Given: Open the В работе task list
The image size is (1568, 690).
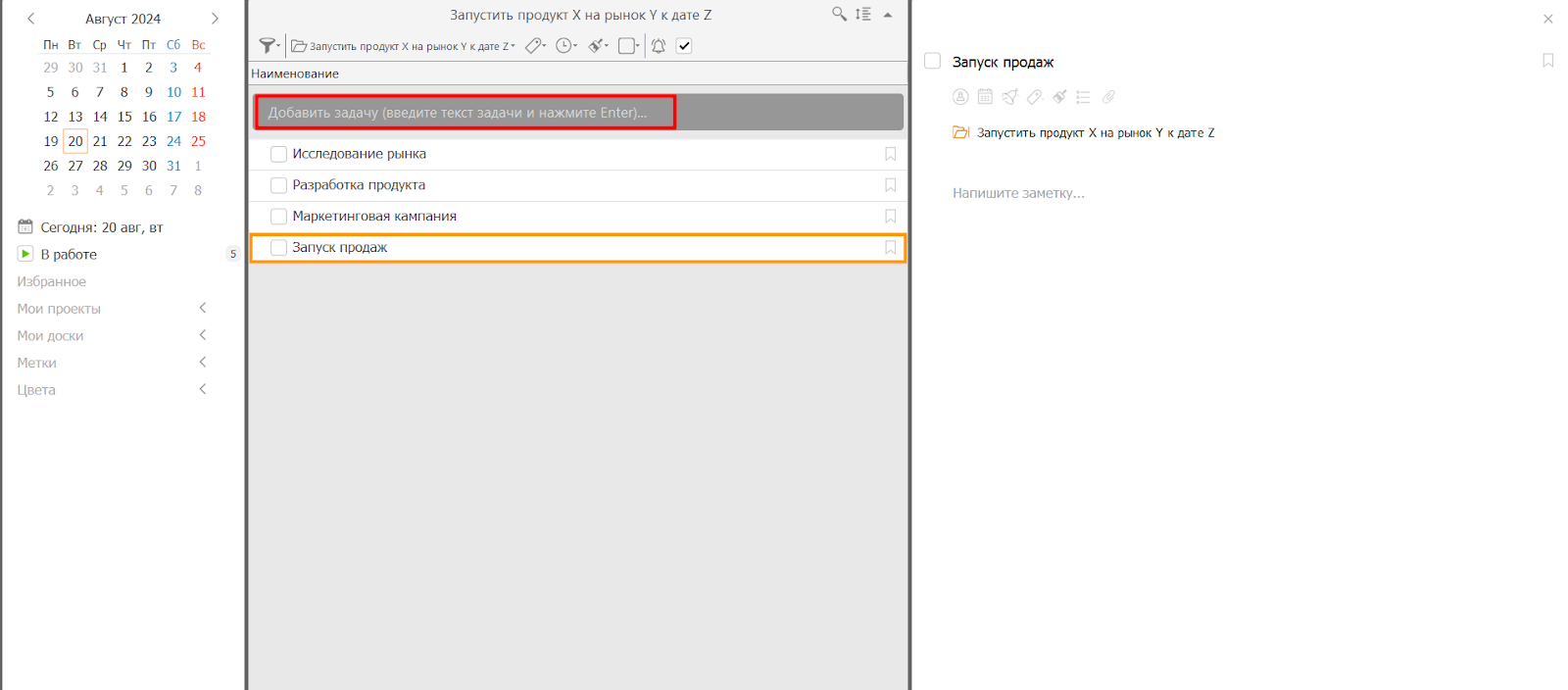Looking at the screenshot, I should 69,254.
